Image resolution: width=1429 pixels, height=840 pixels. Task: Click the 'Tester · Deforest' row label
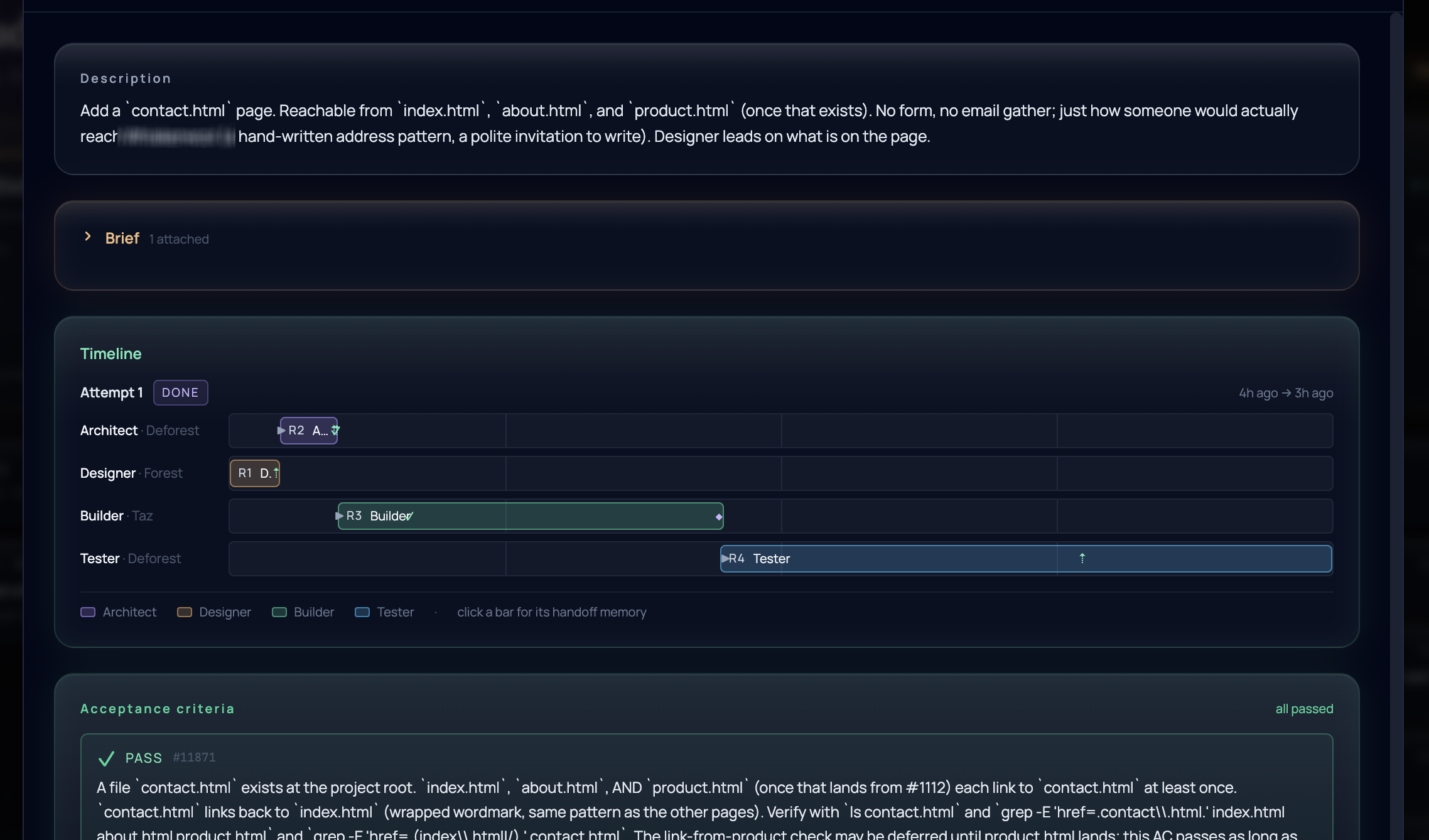pos(131,558)
